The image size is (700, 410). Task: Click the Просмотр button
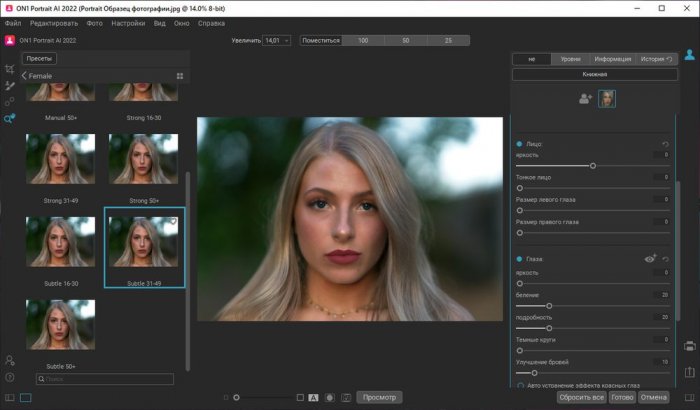pyautogui.click(x=380, y=397)
